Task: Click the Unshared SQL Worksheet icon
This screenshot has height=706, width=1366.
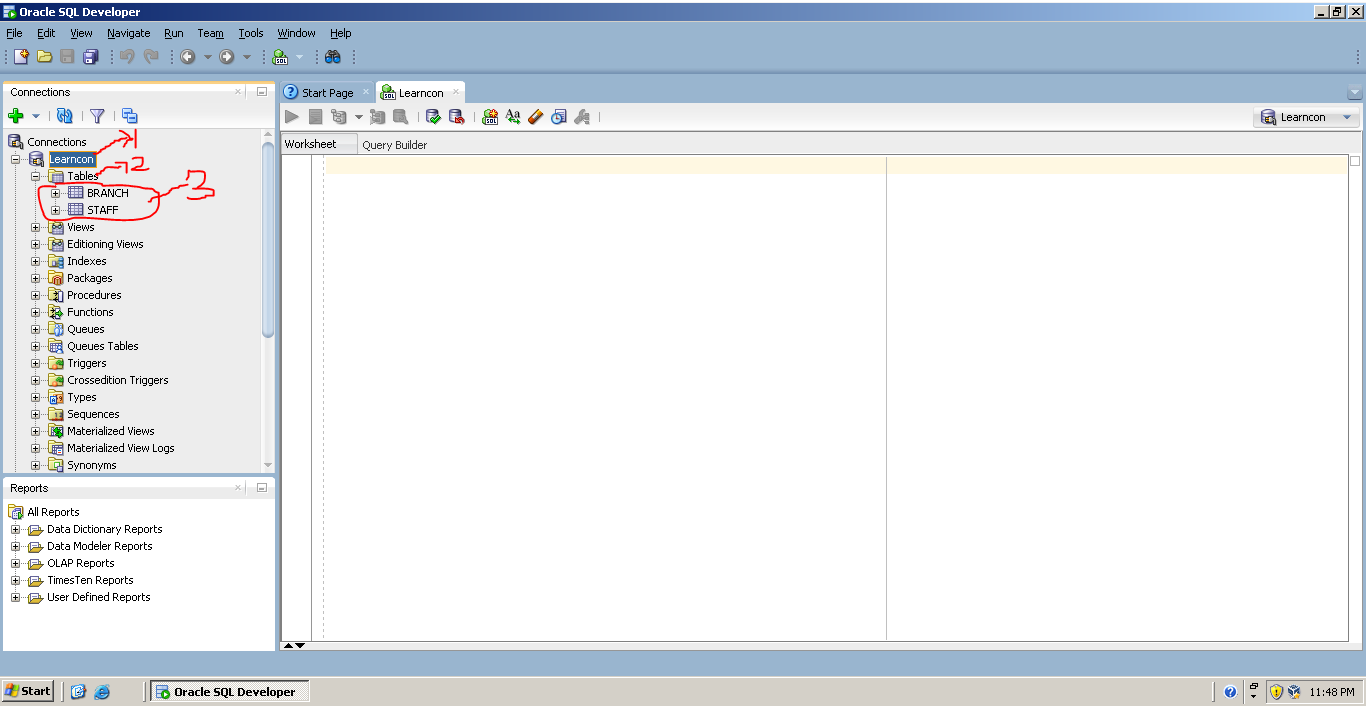Action: (x=490, y=117)
